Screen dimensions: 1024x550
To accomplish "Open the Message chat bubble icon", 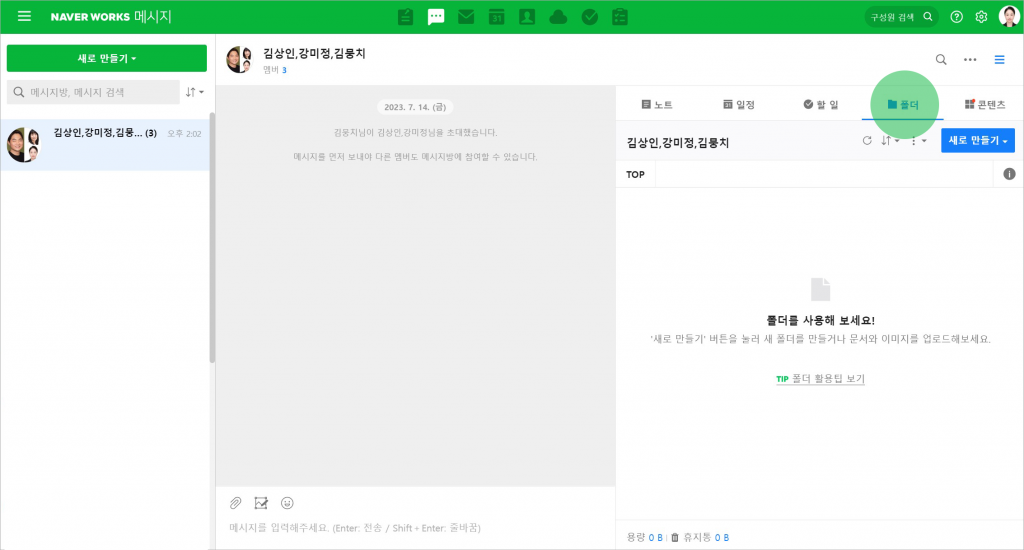I will click(436, 17).
